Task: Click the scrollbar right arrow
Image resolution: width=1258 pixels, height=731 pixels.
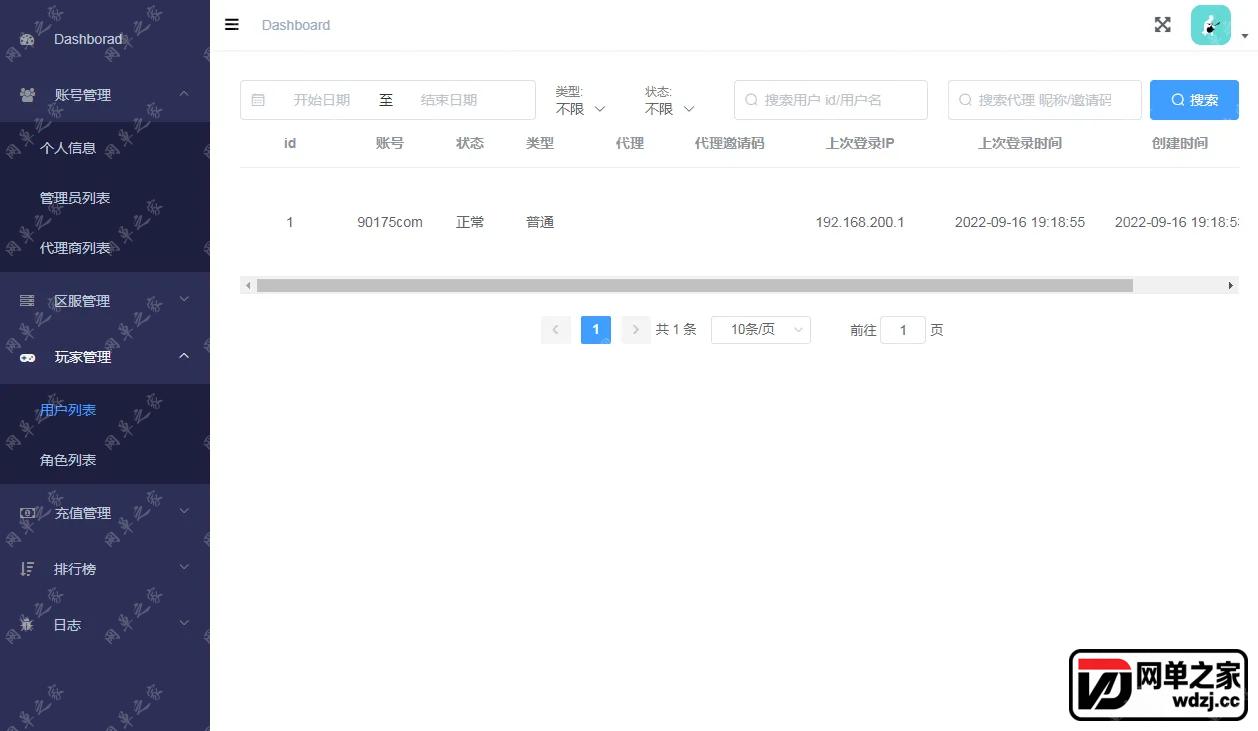Action: point(1231,286)
